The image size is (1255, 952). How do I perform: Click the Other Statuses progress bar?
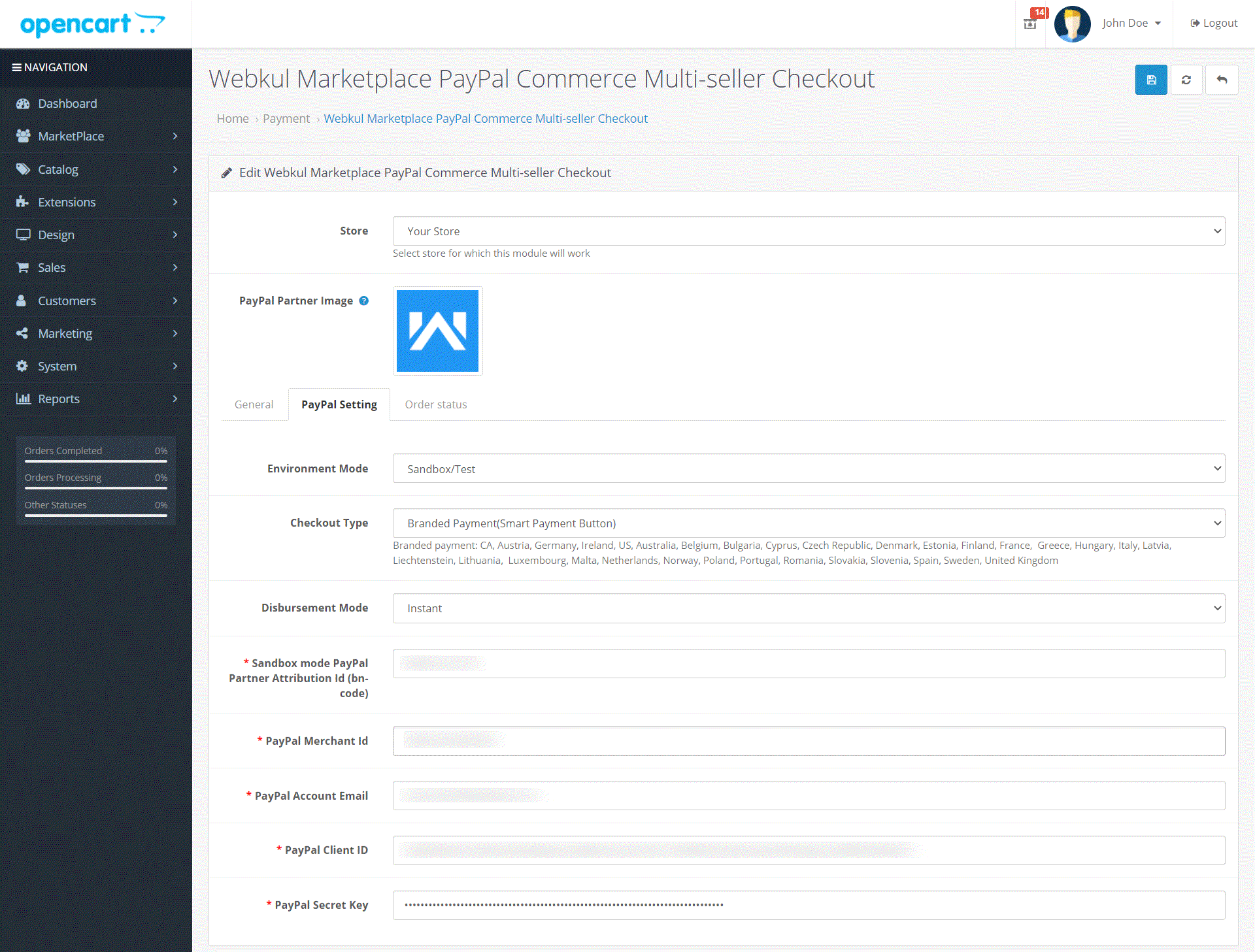point(96,516)
